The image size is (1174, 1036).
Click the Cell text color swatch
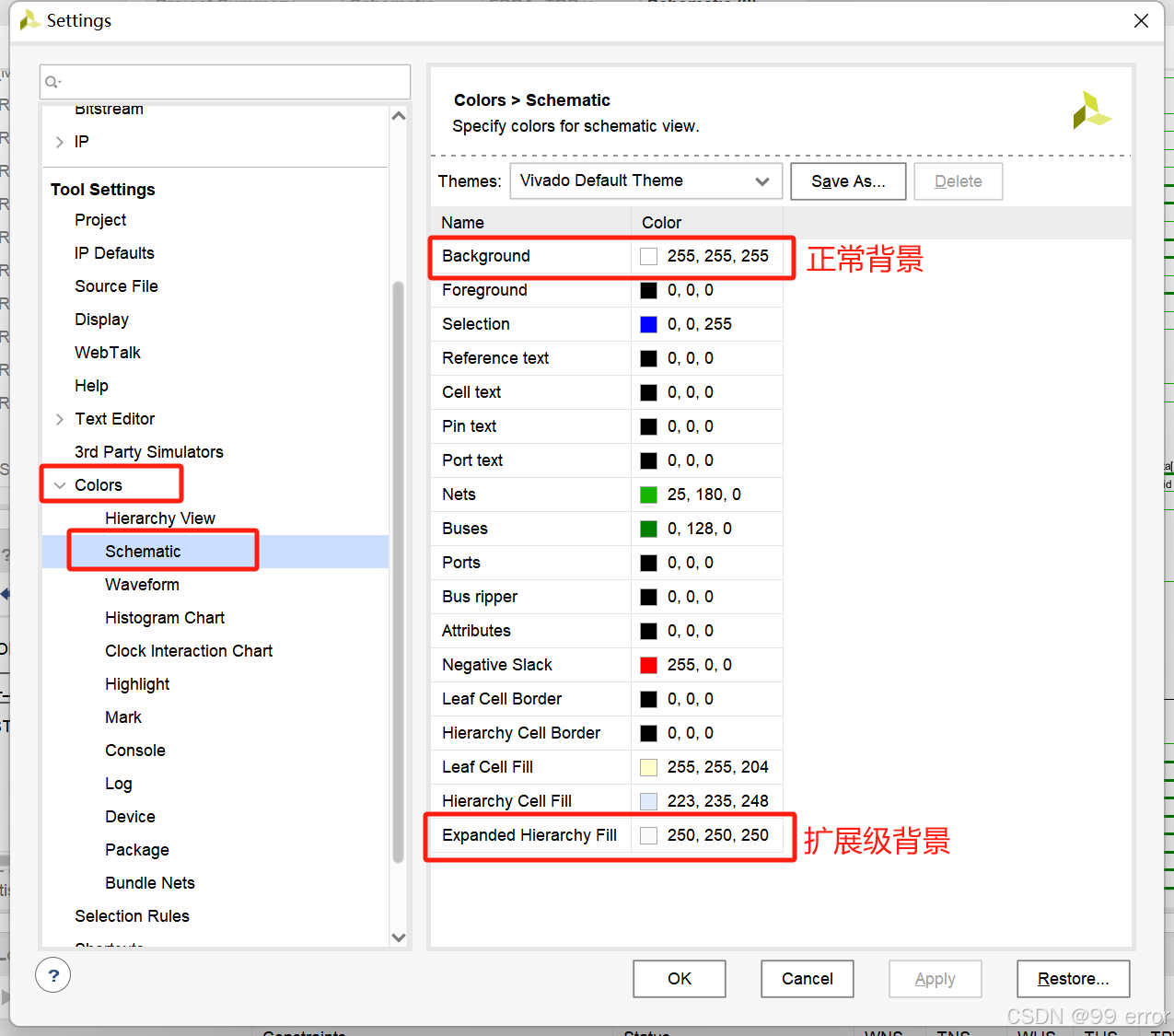click(x=649, y=392)
